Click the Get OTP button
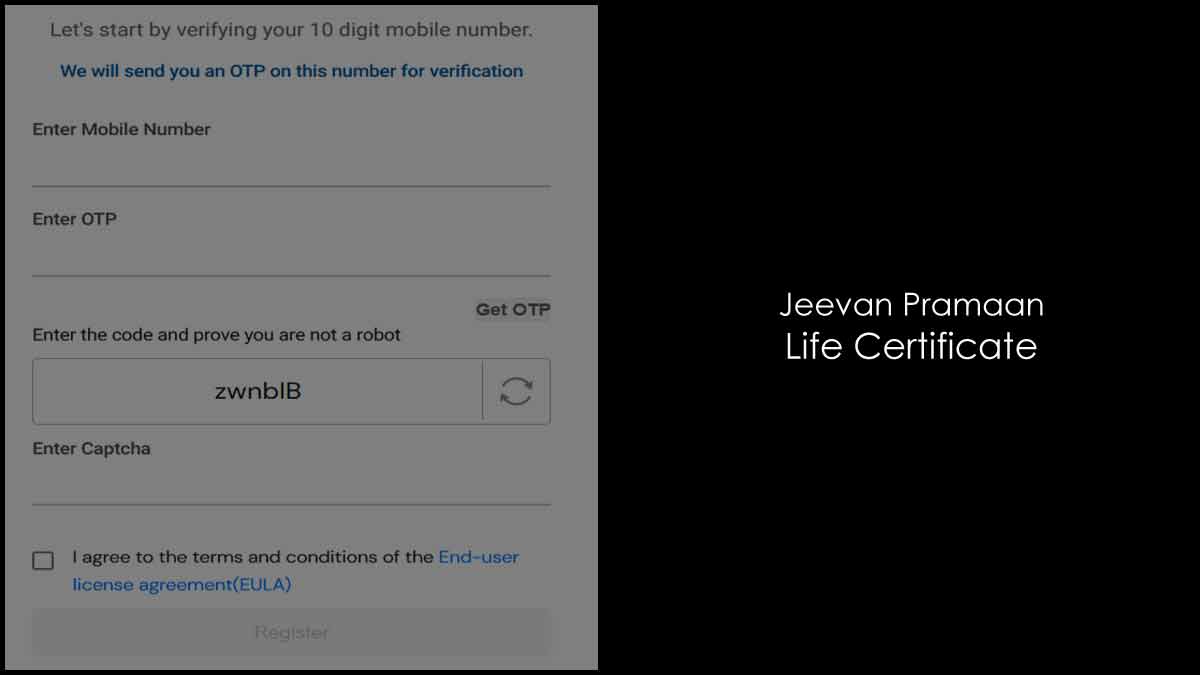The height and width of the screenshot is (675, 1200). click(x=512, y=310)
